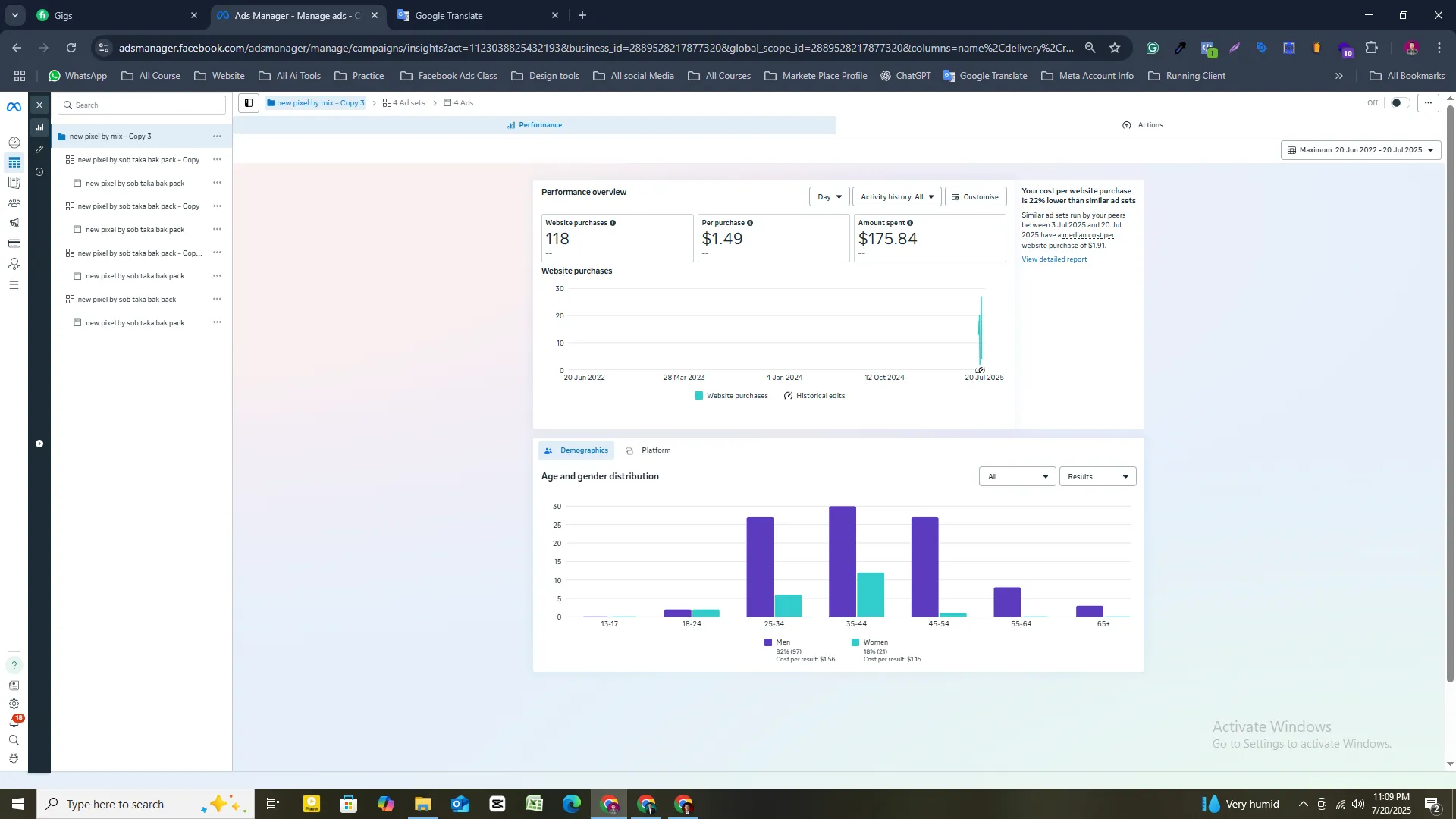Open the date range Maximum dropdown
This screenshot has width=1456, height=819.
[1360, 150]
